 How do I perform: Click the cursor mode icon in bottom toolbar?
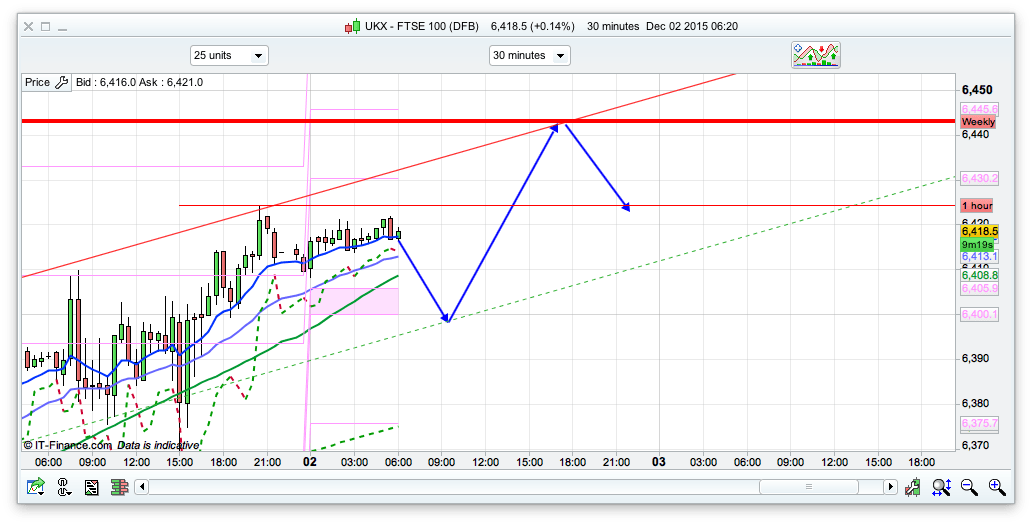pyautogui.click(x=64, y=487)
